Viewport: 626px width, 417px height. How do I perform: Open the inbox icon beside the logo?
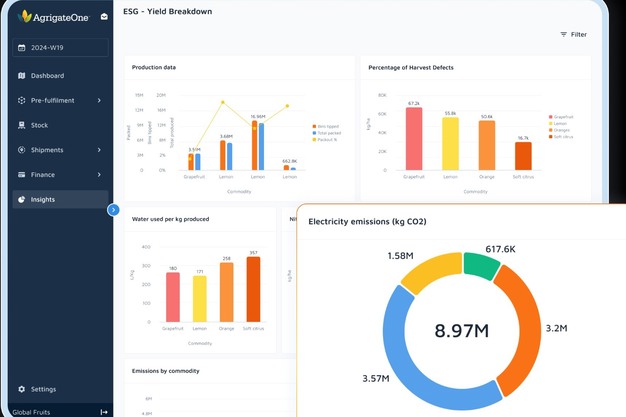pos(104,16)
